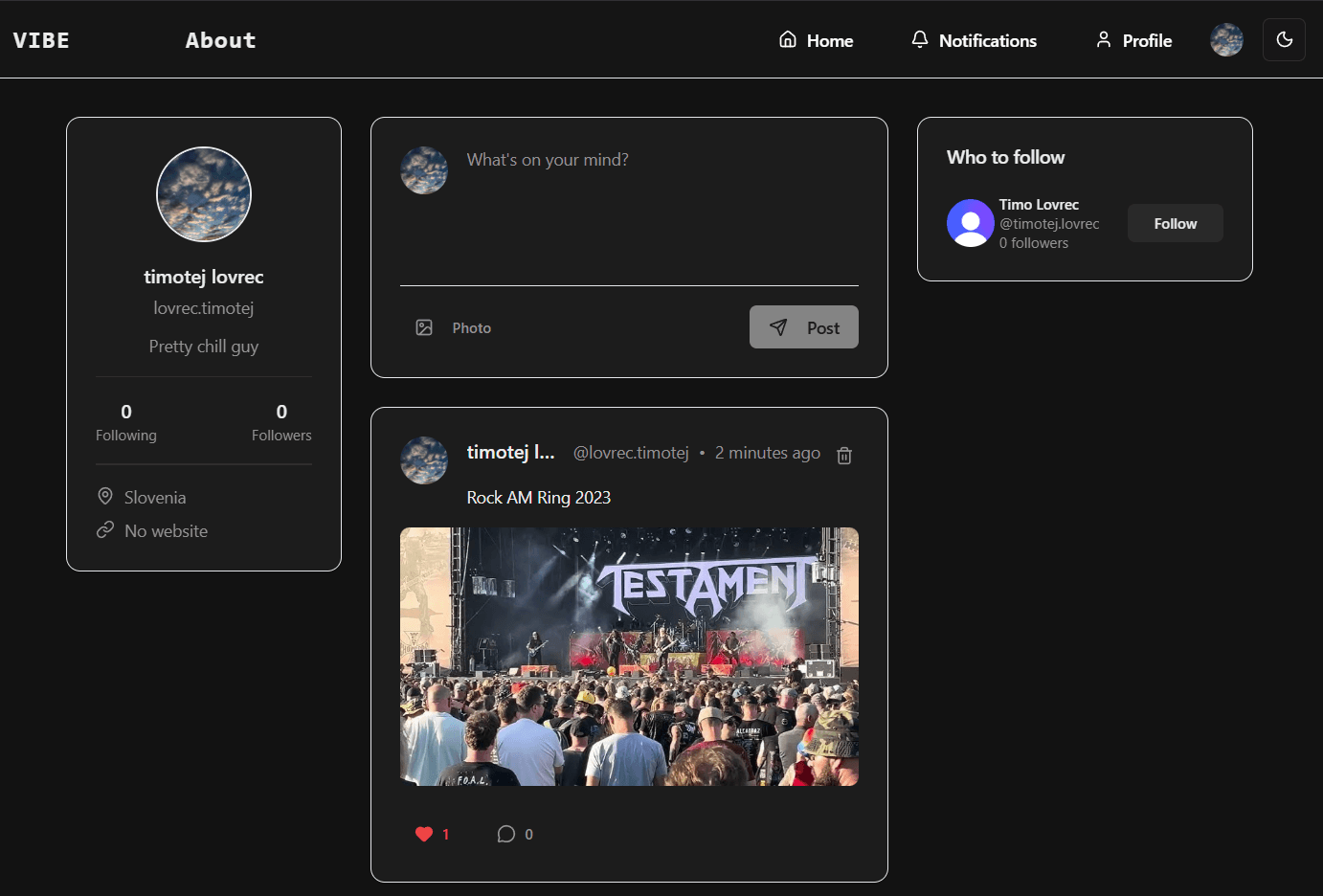Click the Following count on the profile card
This screenshot has height=896, width=1323.
click(125, 421)
